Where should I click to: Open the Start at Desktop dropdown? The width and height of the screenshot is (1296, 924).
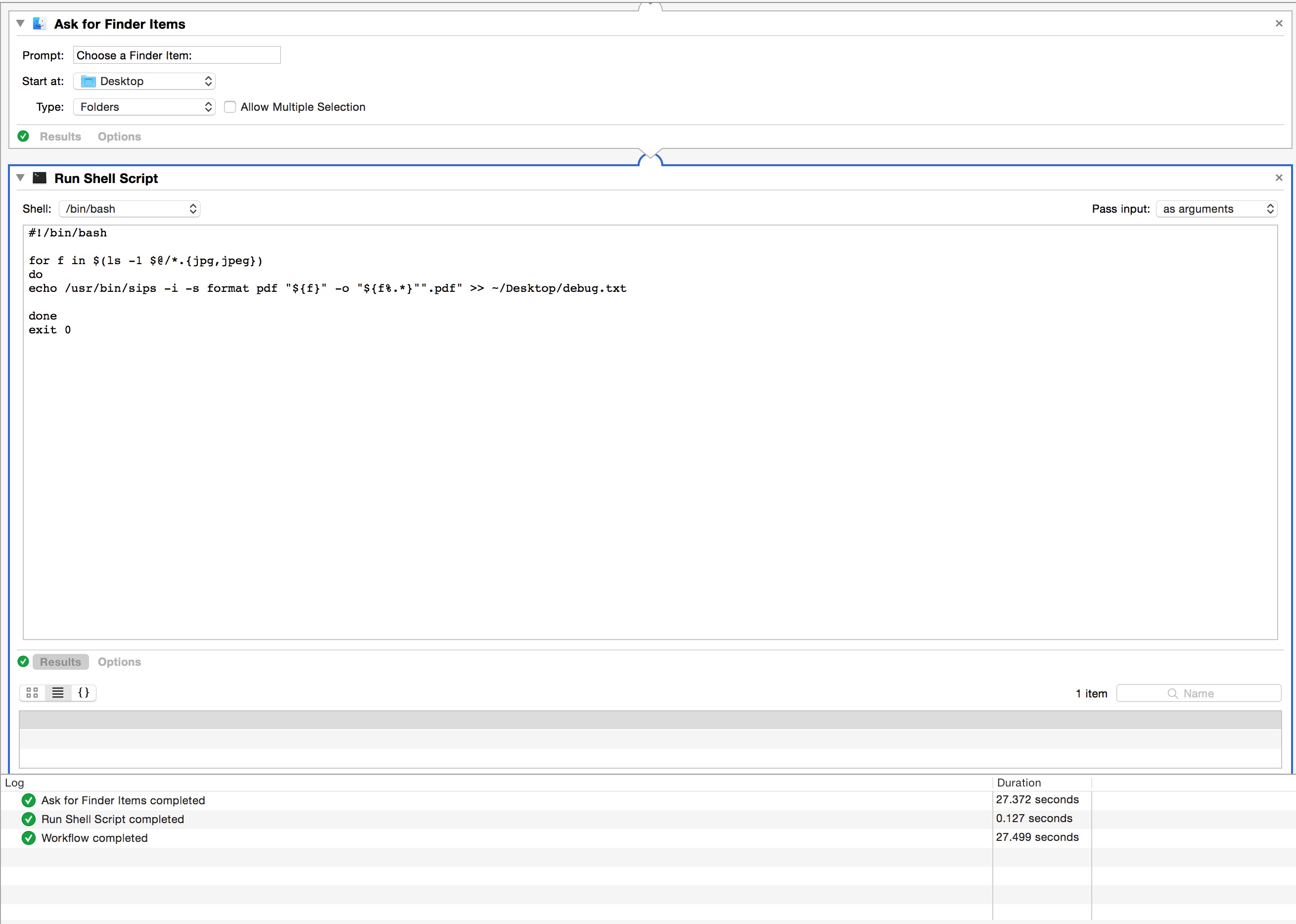click(144, 81)
